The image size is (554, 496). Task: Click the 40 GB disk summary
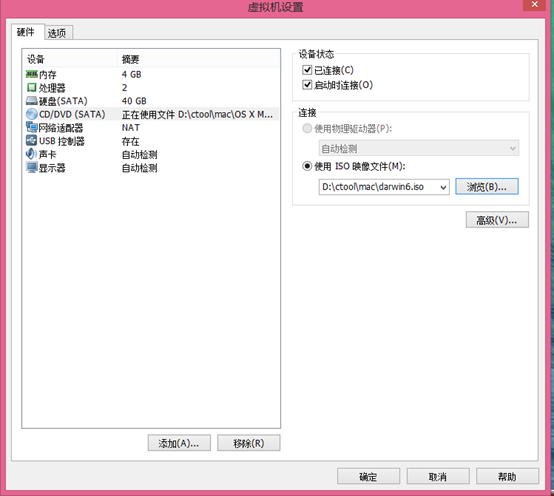click(x=134, y=101)
